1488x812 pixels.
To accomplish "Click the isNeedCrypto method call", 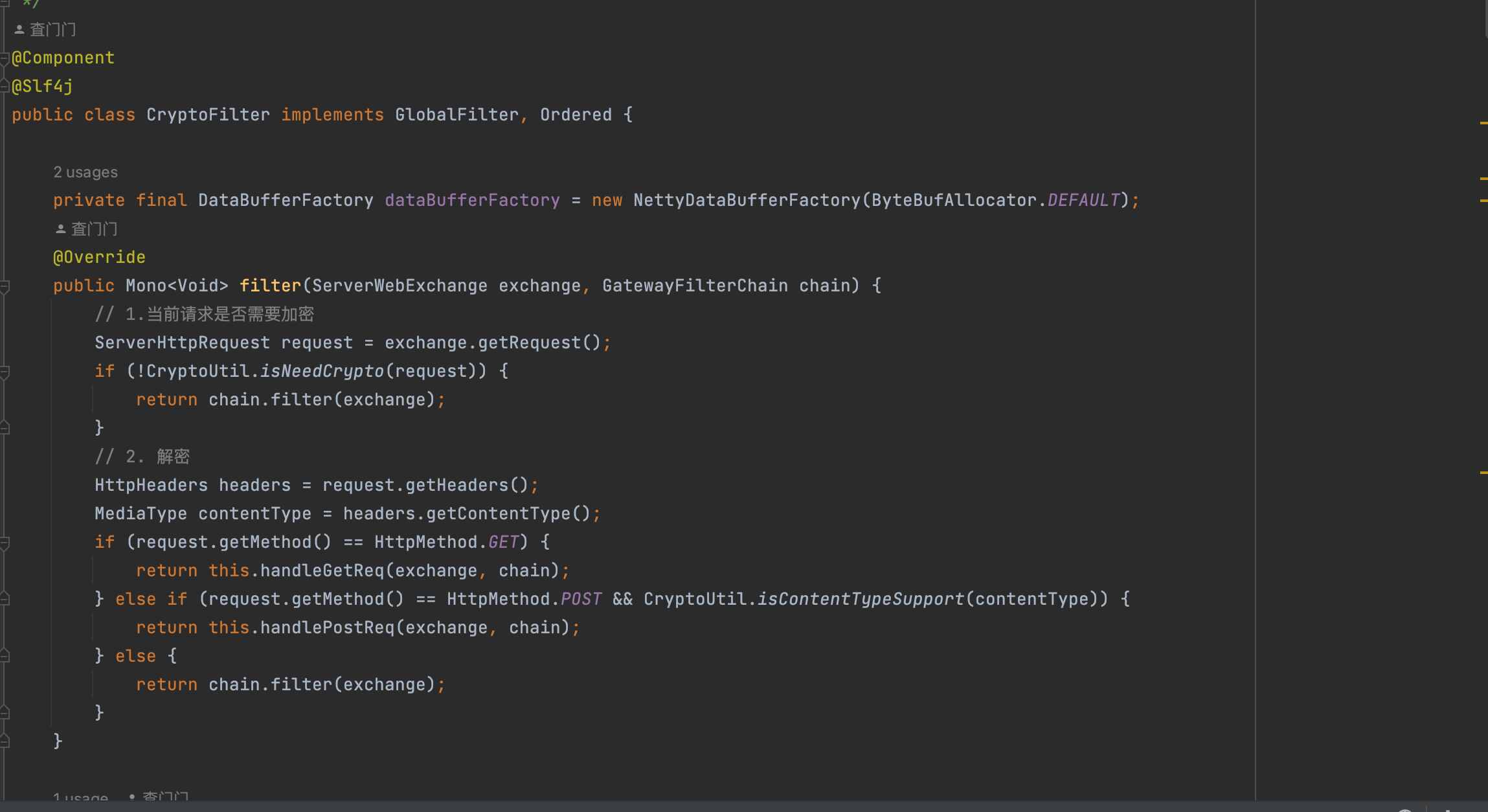I will click(x=322, y=371).
